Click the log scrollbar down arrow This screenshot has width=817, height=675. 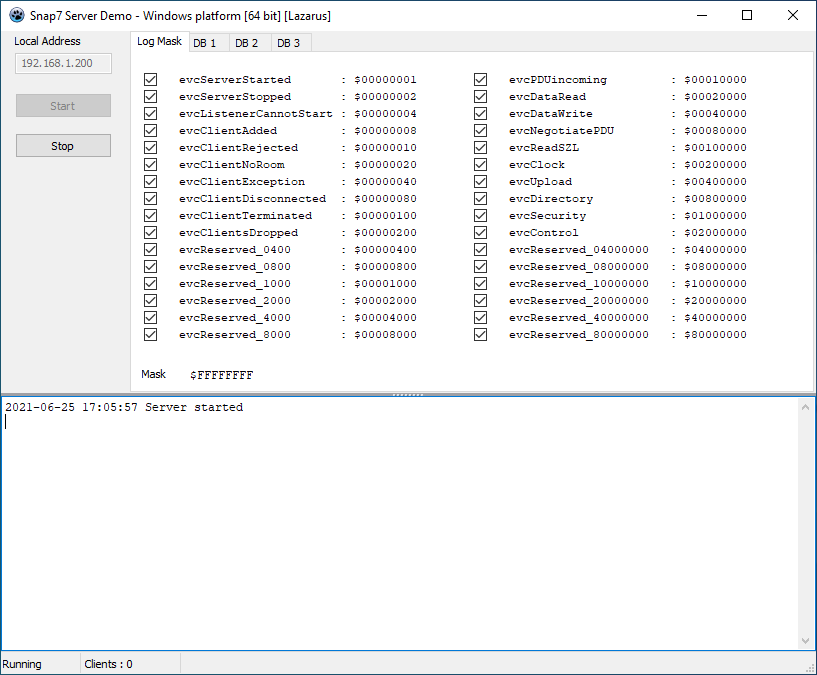click(x=805, y=641)
